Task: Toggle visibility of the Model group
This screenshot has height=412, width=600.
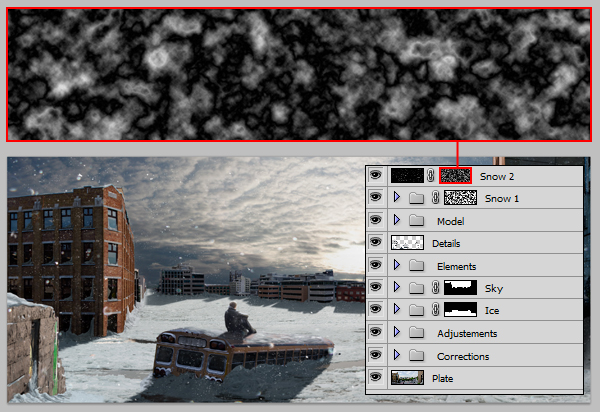Action: click(x=376, y=220)
